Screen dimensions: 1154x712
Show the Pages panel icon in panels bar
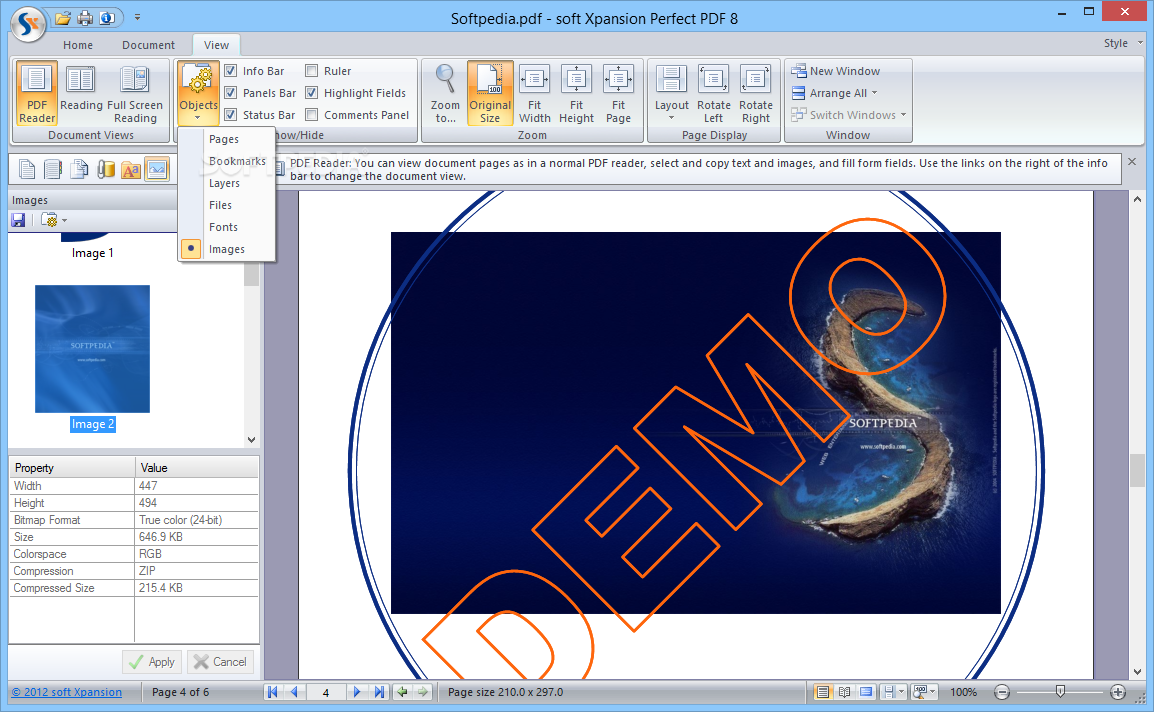pyautogui.click(x=27, y=169)
